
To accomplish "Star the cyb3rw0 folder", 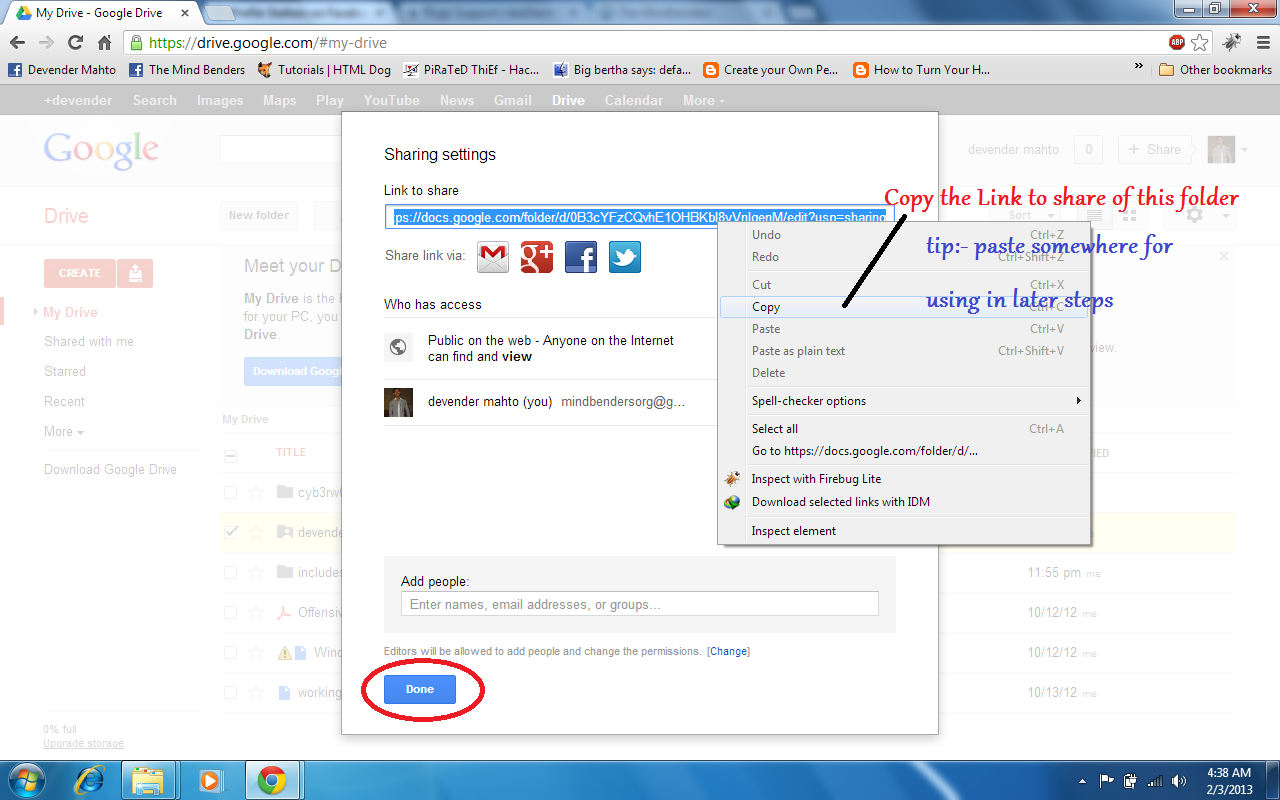I will point(256,492).
